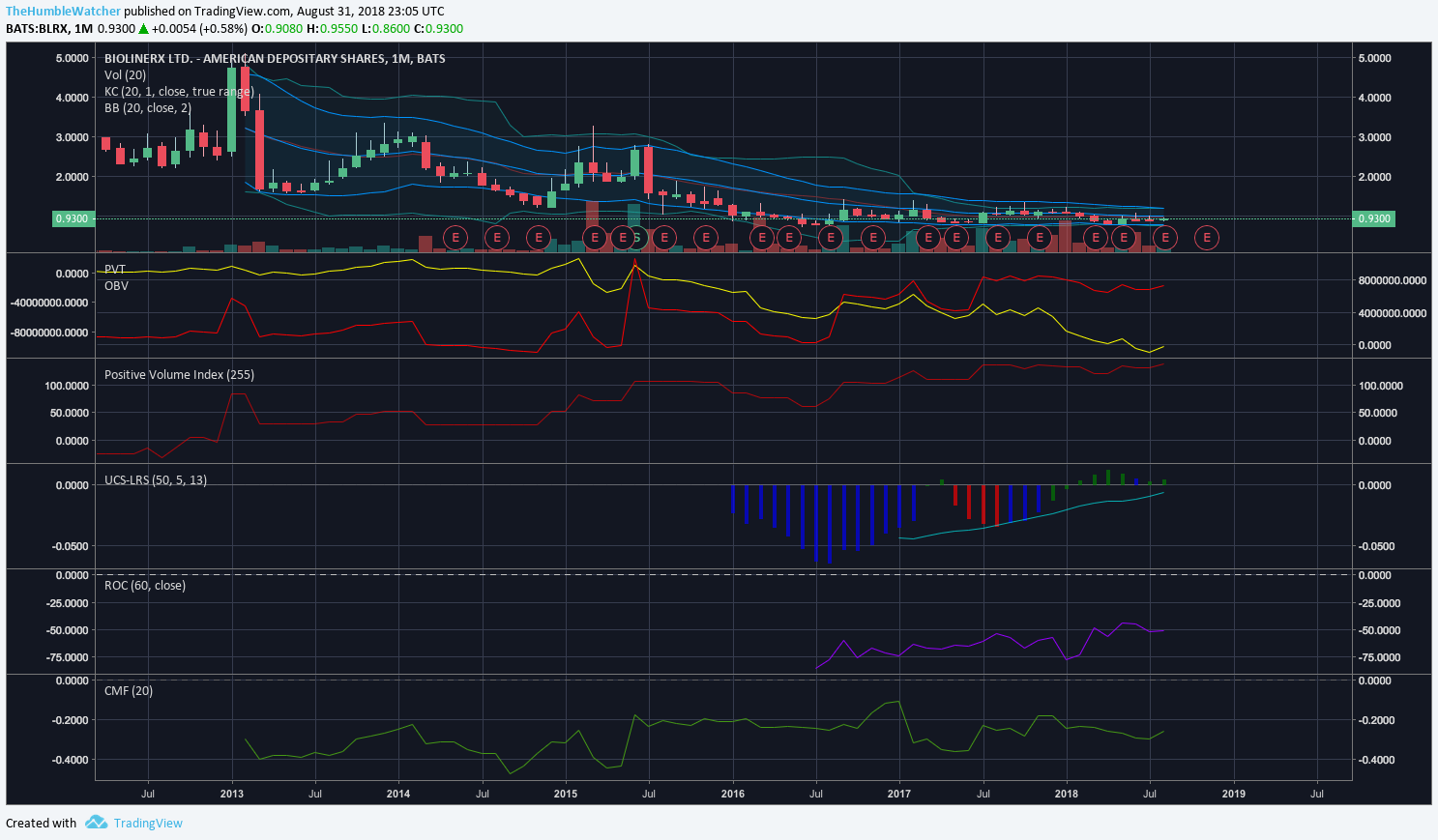Select the KC (20, 1, close, true range) label
This screenshot has width=1438, height=840.
point(179,91)
